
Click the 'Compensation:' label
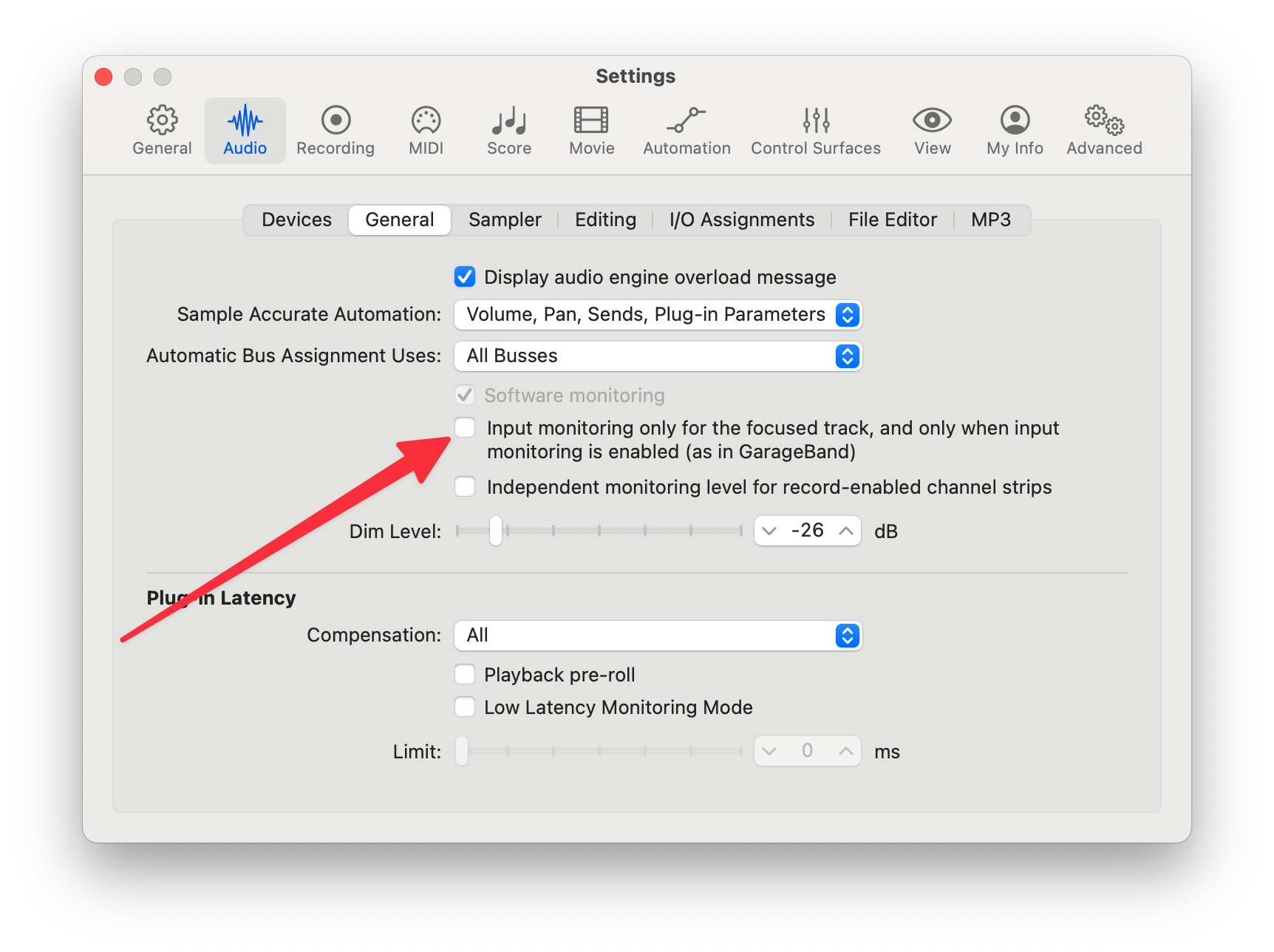coord(374,635)
